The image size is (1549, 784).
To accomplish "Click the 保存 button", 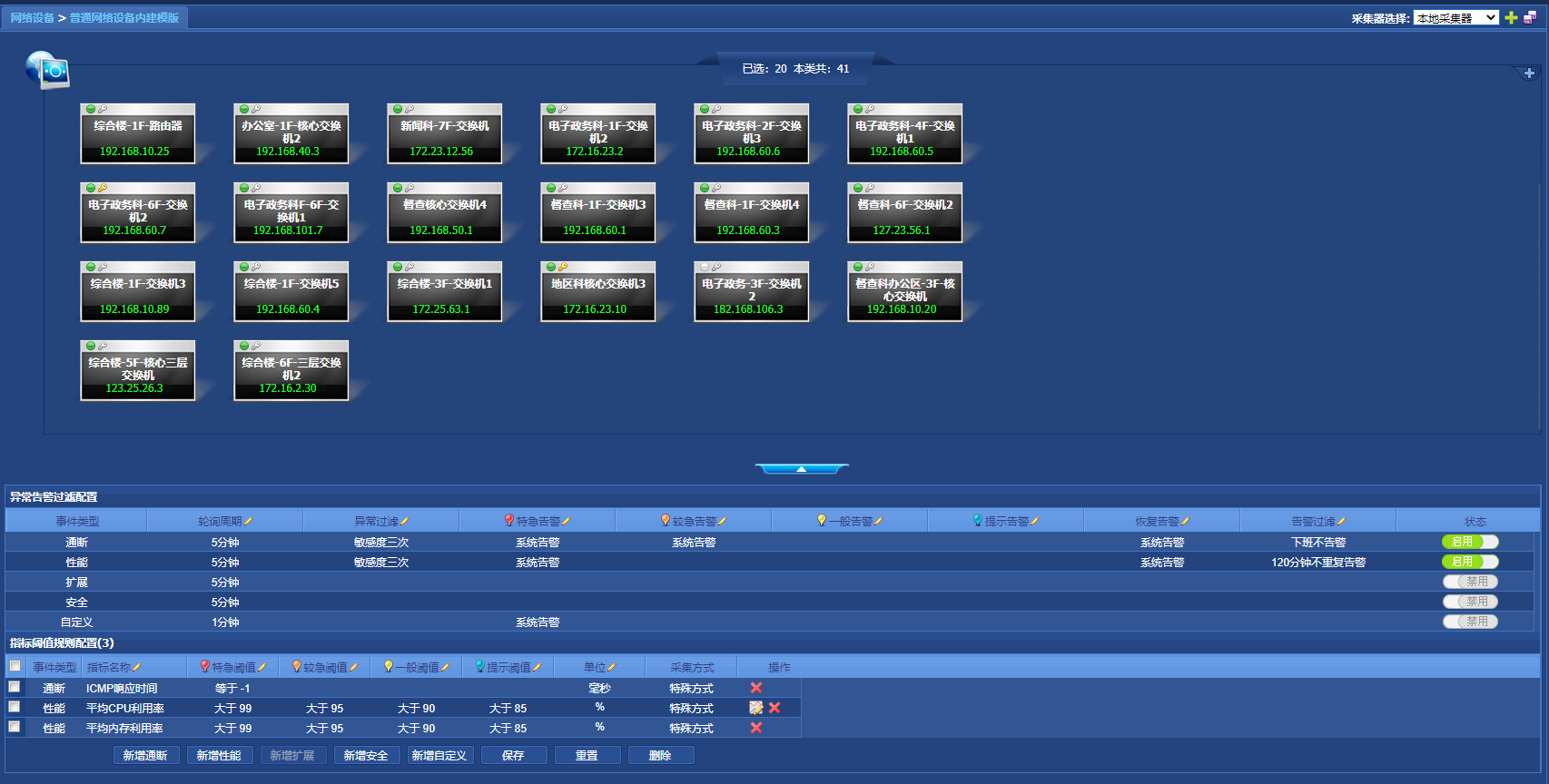I will point(513,755).
